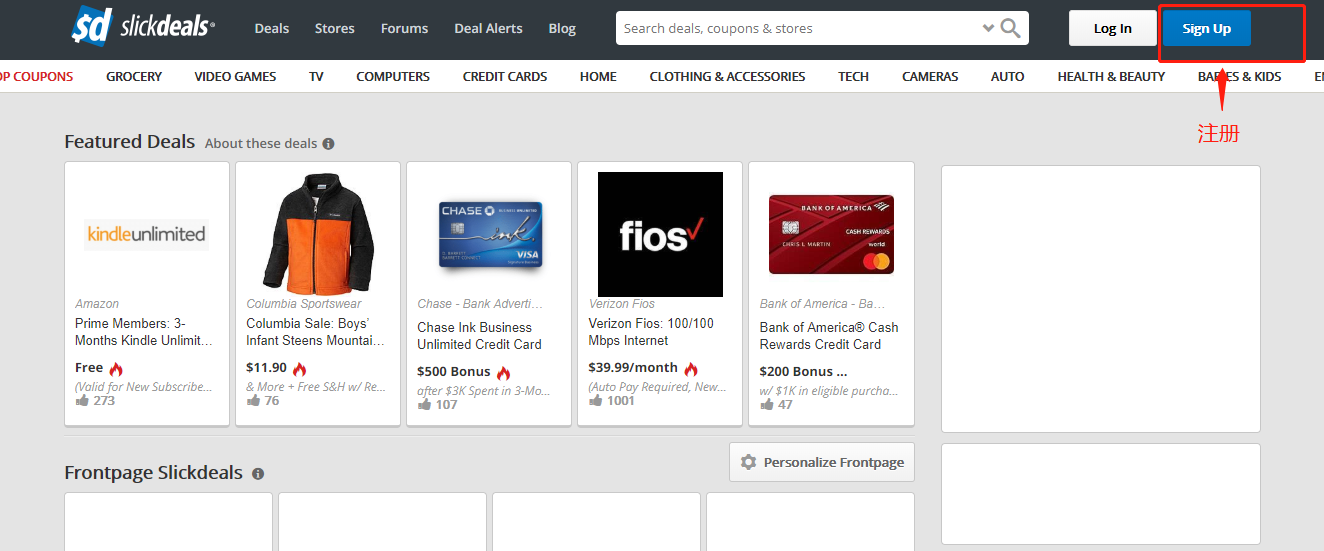Open the Kindle Unlimited deal image
The height and width of the screenshot is (551, 1324).
pos(147,234)
